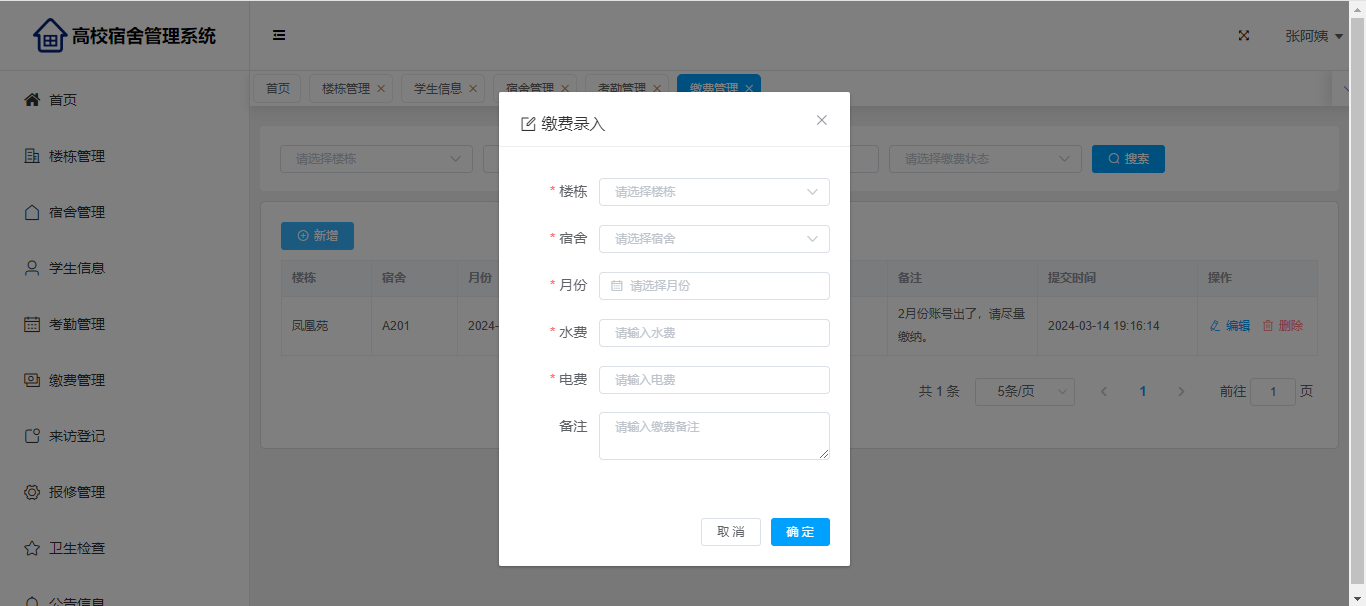Click the house logo icon
The image size is (1366, 606).
coord(49,36)
